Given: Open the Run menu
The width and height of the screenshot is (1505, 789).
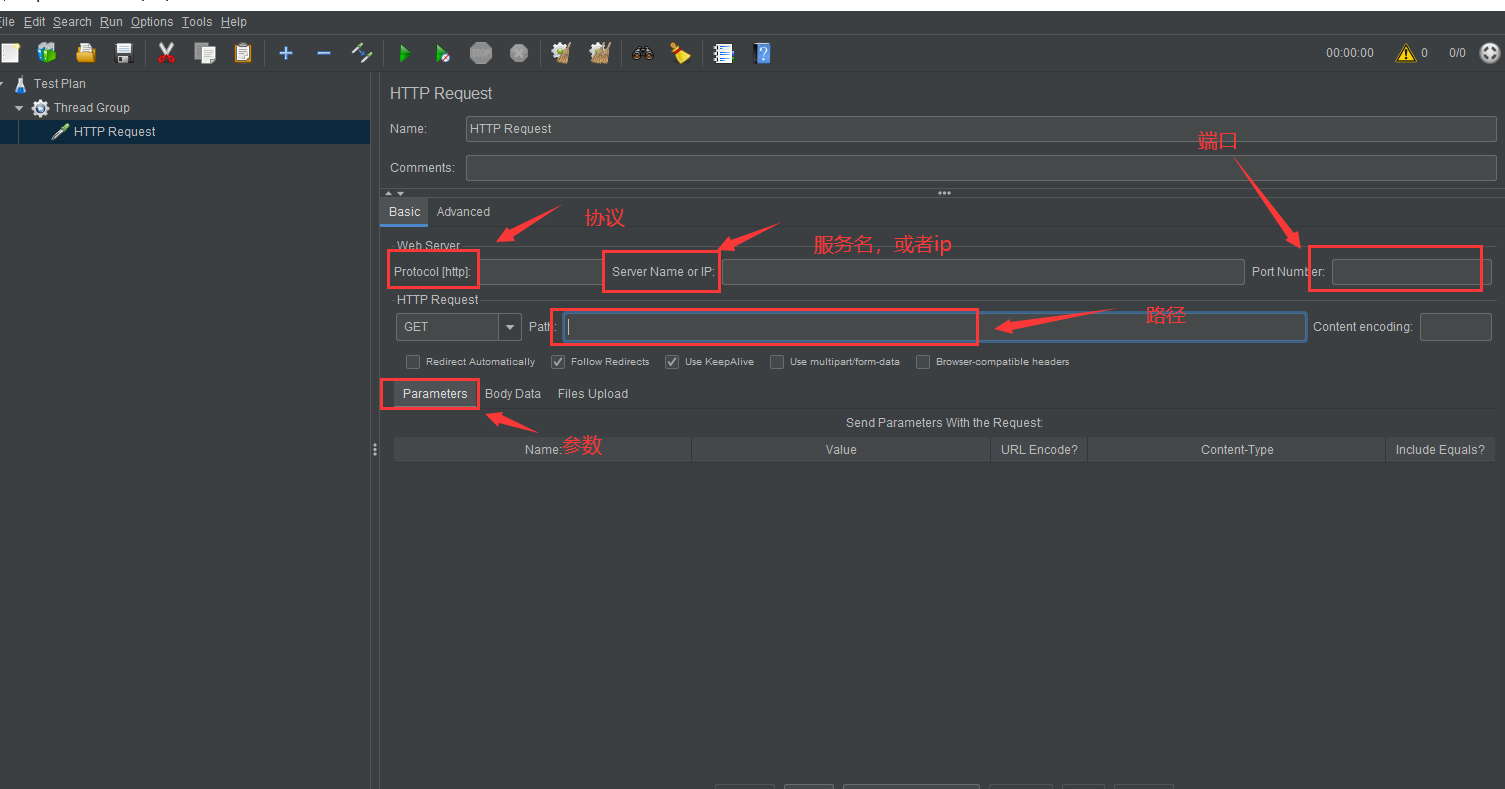Looking at the screenshot, I should click(111, 22).
